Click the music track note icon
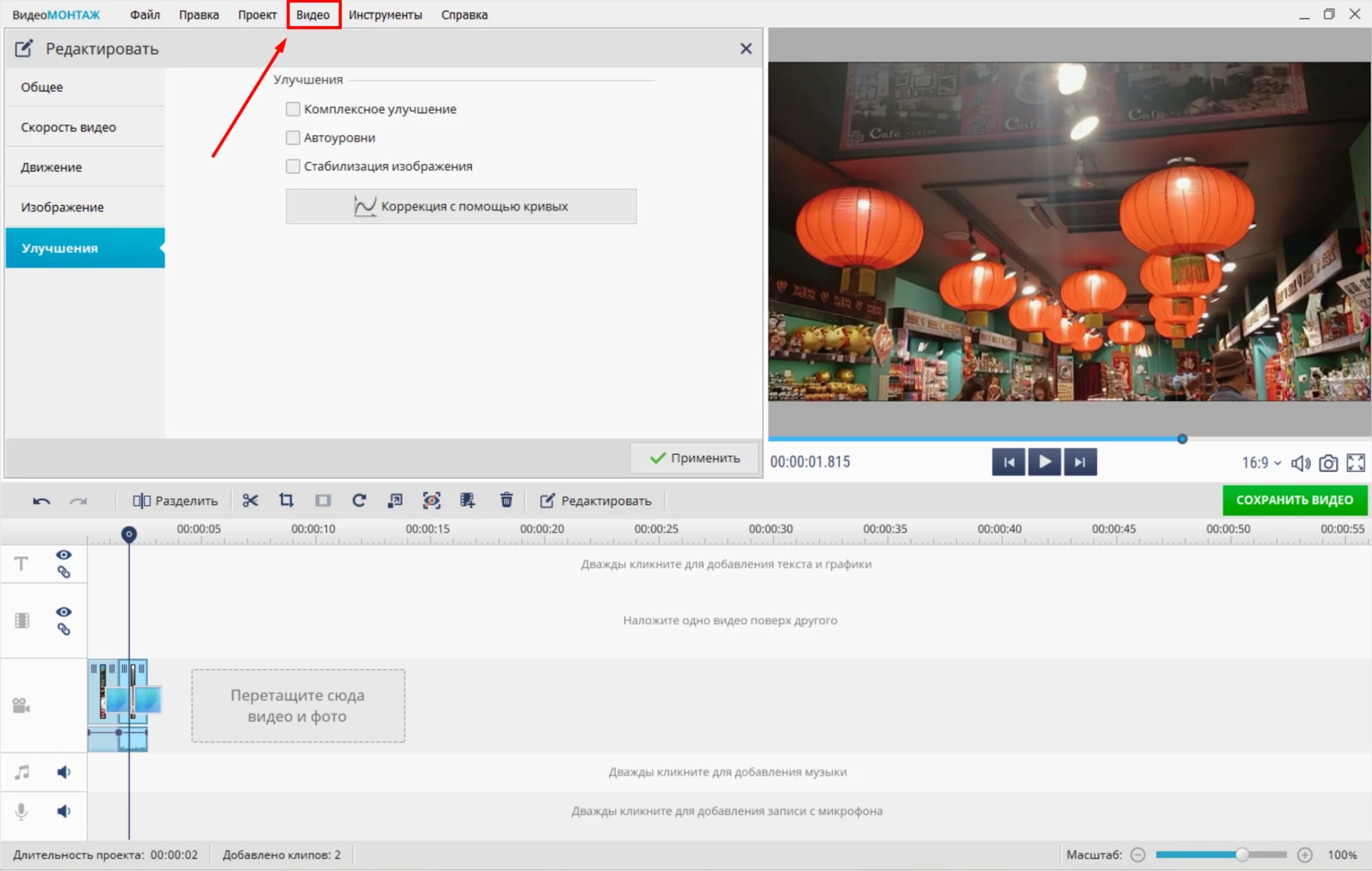The width and height of the screenshot is (1372, 871). click(x=22, y=772)
